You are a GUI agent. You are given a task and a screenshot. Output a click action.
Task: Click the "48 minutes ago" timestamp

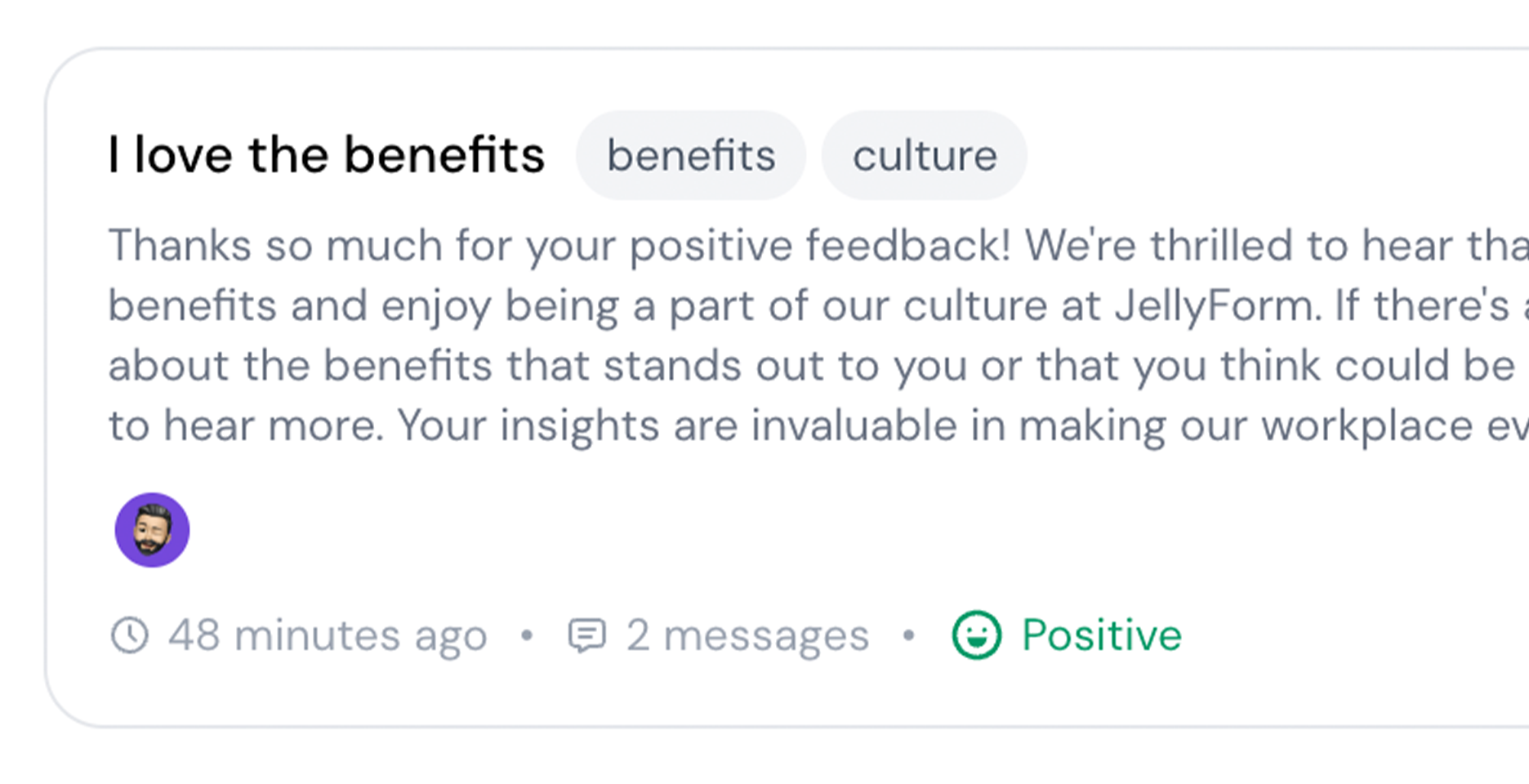point(328,635)
